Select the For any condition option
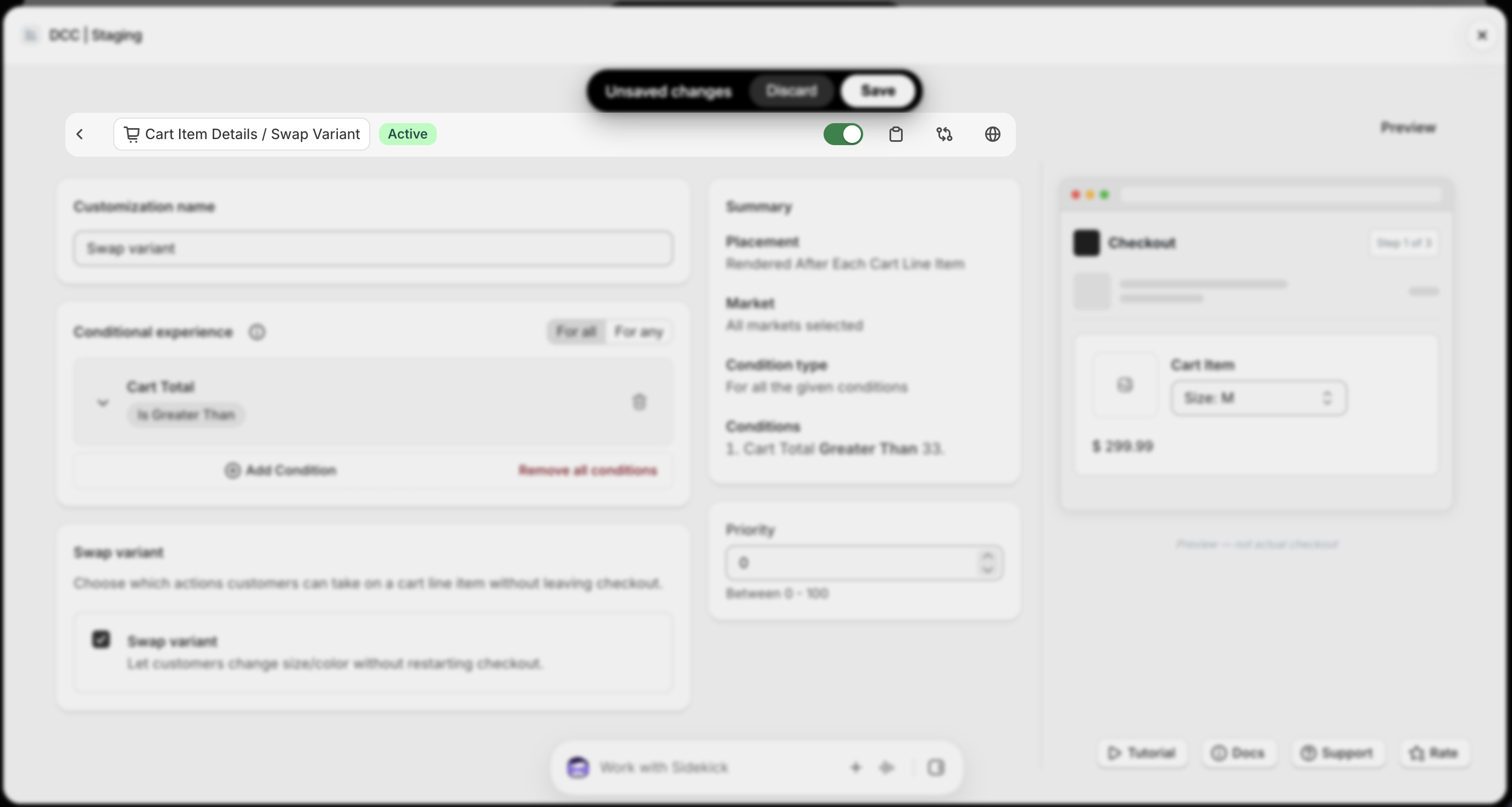This screenshot has width=1512, height=807. click(638, 332)
